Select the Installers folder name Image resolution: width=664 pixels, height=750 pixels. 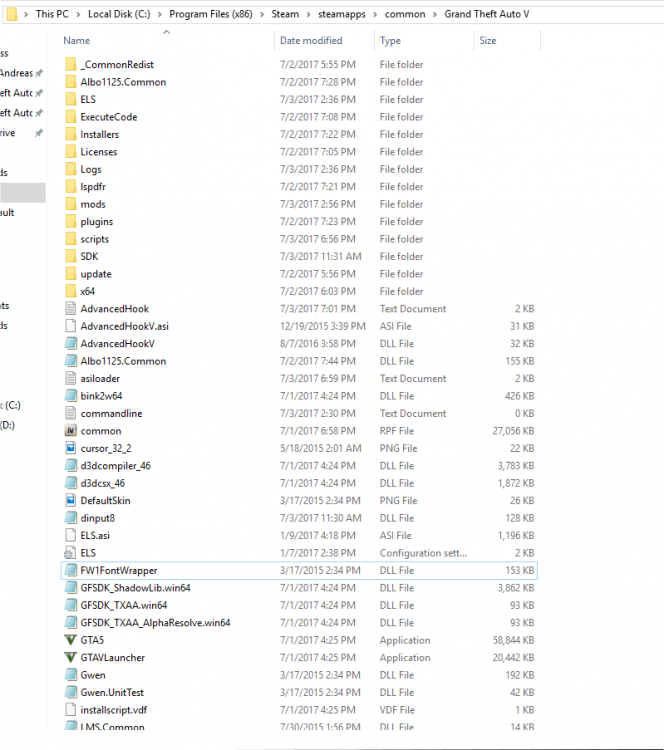[x=100, y=134]
